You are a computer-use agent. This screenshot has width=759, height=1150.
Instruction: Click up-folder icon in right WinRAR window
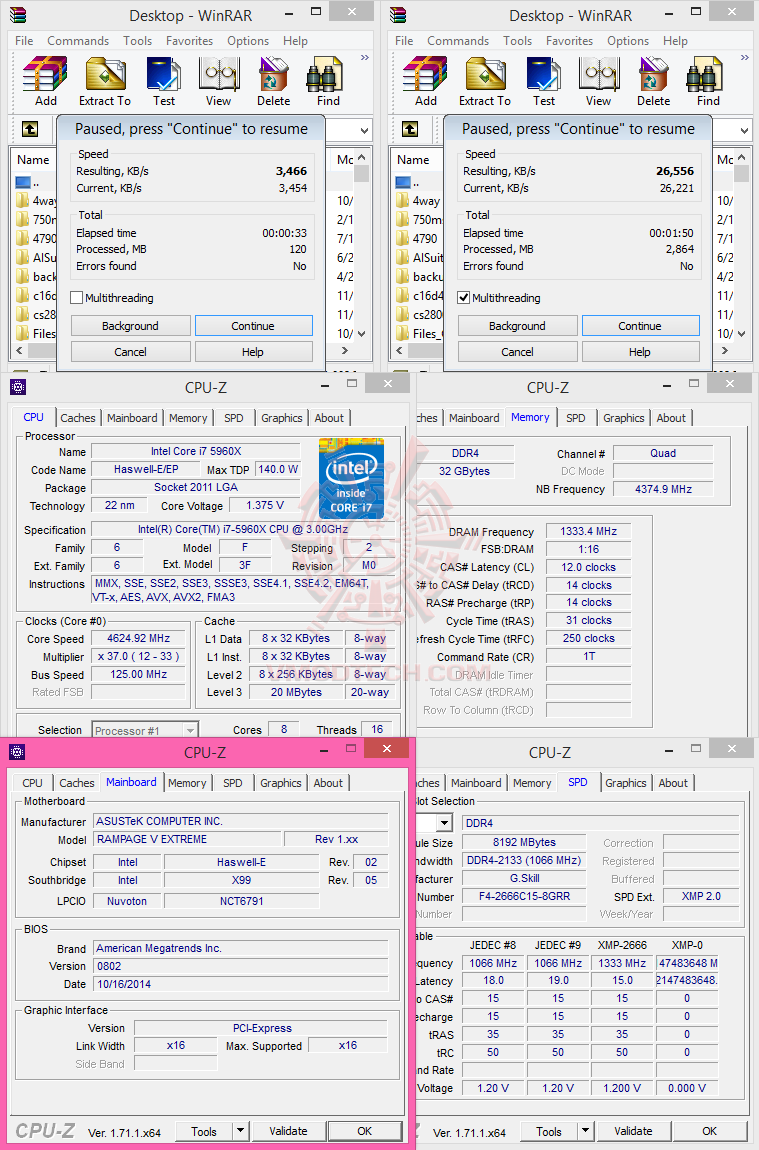[410, 130]
